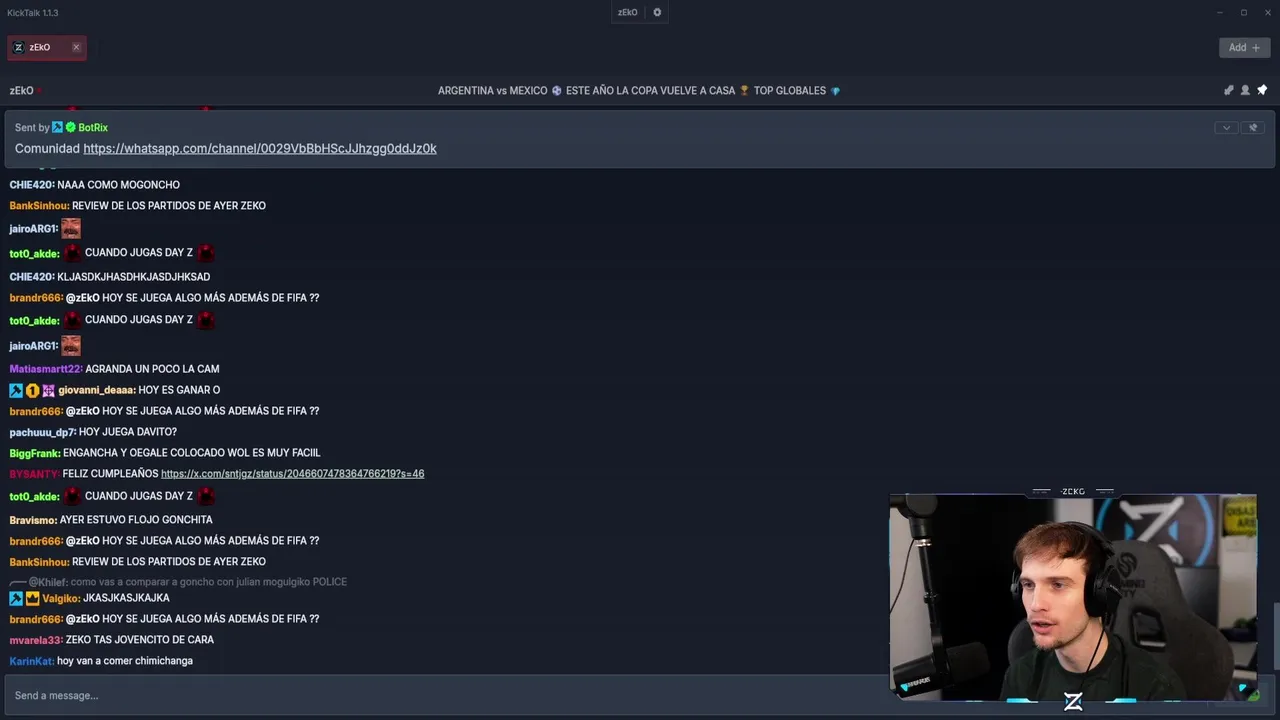Click diamond emoji after TOP GLOBALES
The image size is (1280, 720).
click(835, 90)
